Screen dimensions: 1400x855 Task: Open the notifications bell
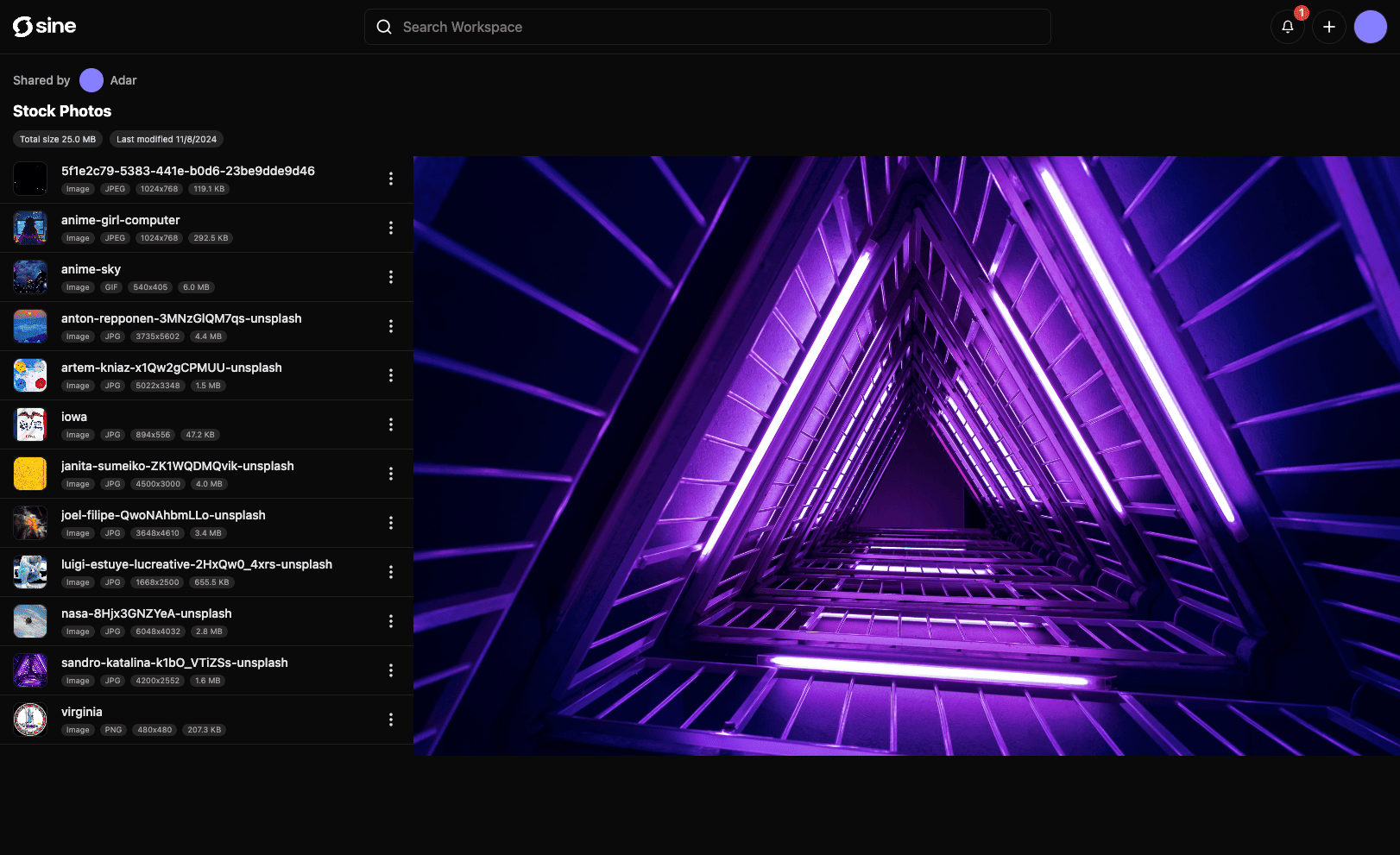[x=1288, y=27]
